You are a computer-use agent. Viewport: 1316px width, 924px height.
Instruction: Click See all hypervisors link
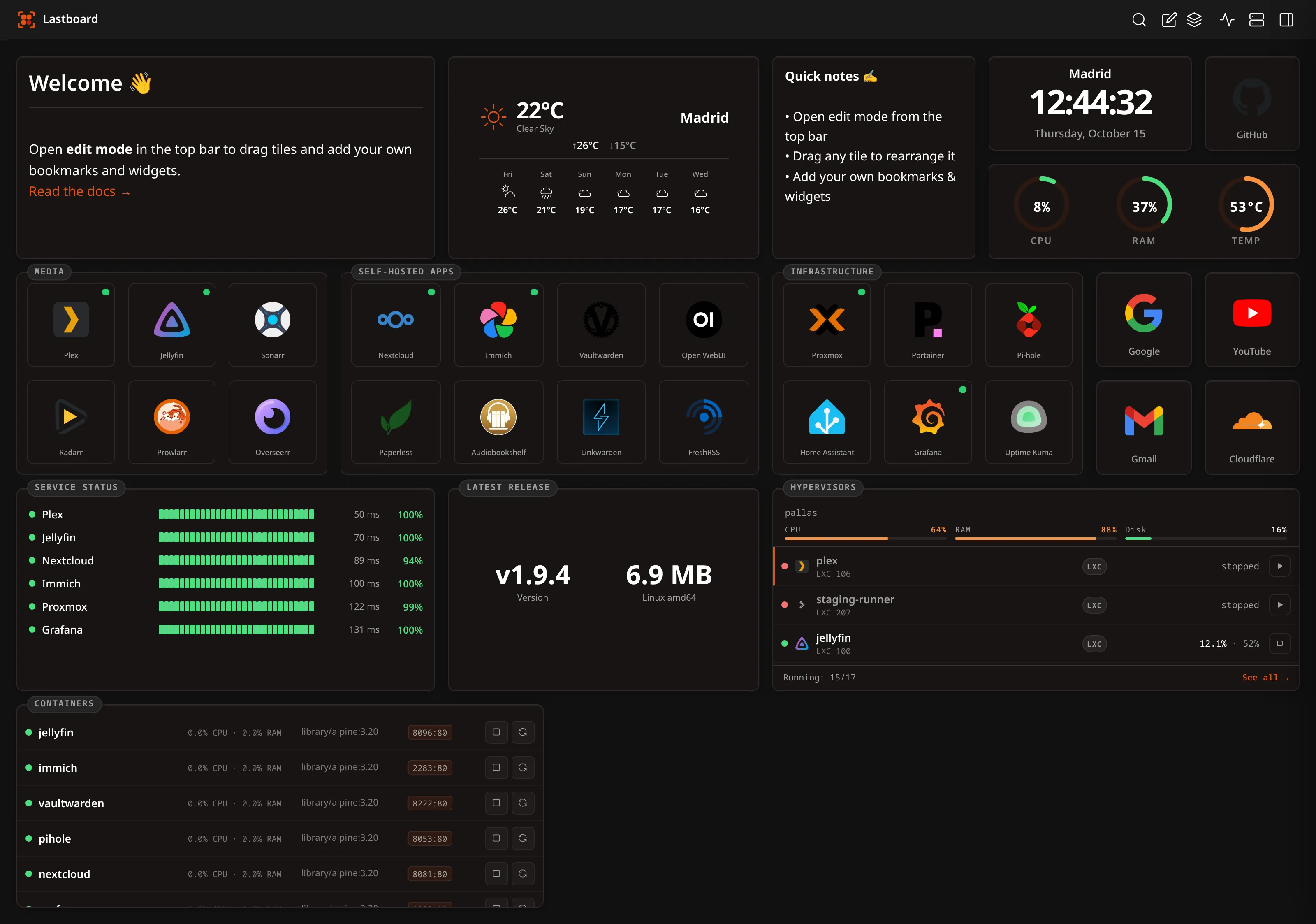pyautogui.click(x=1265, y=678)
